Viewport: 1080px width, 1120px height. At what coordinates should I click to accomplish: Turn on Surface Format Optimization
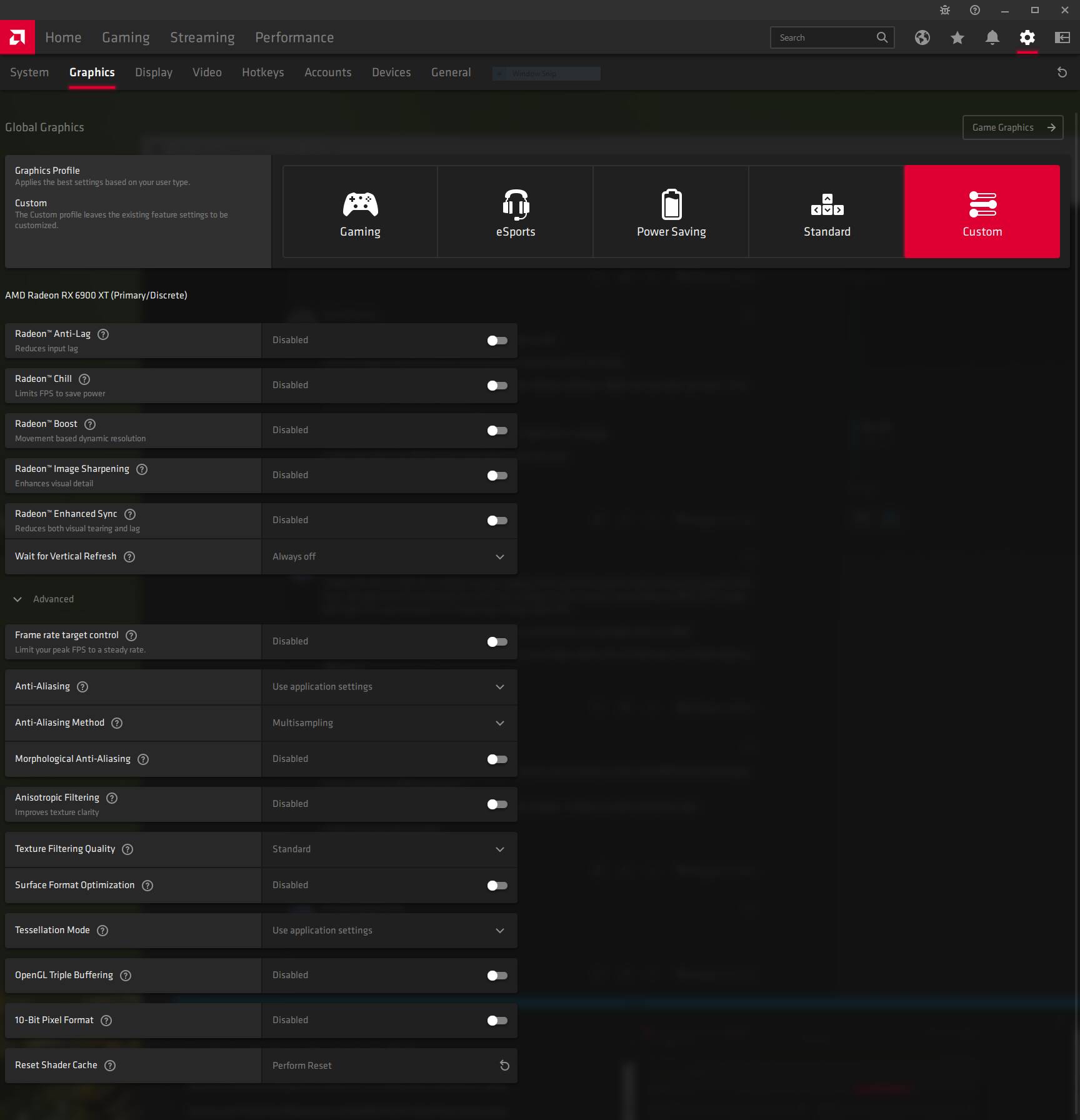(x=497, y=886)
